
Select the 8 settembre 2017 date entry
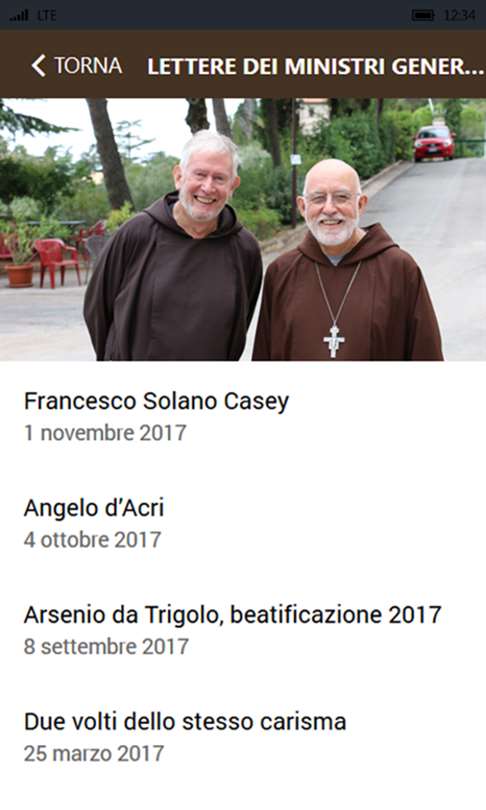pos(106,647)
